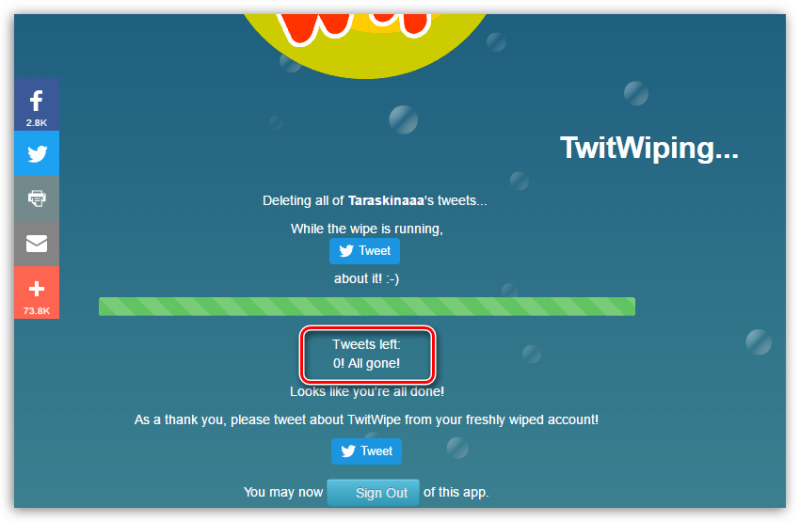Click the 'about it! :-)' text
The height and width of the screenshot is (522, 800).
[366, 279]
